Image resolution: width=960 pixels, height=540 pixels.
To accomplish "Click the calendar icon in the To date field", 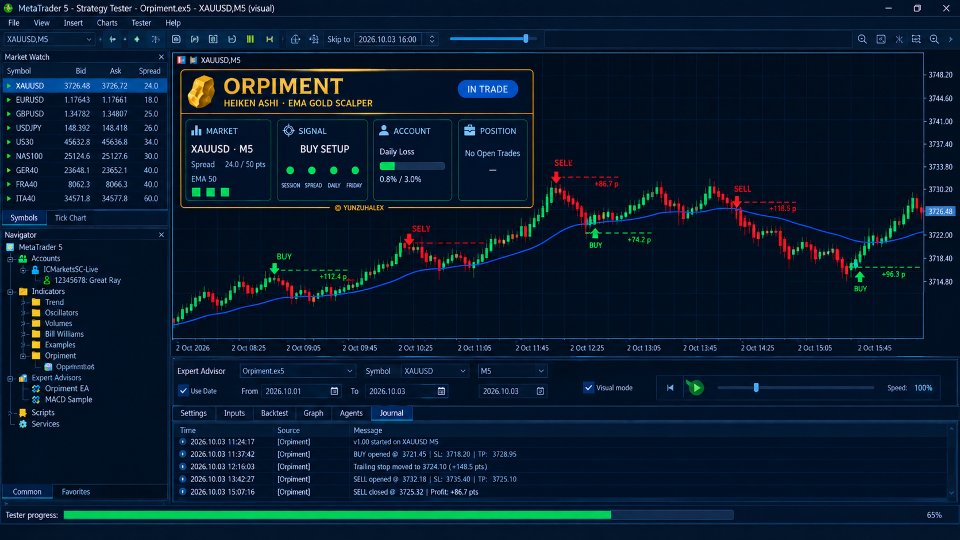I will click(441, 391).
